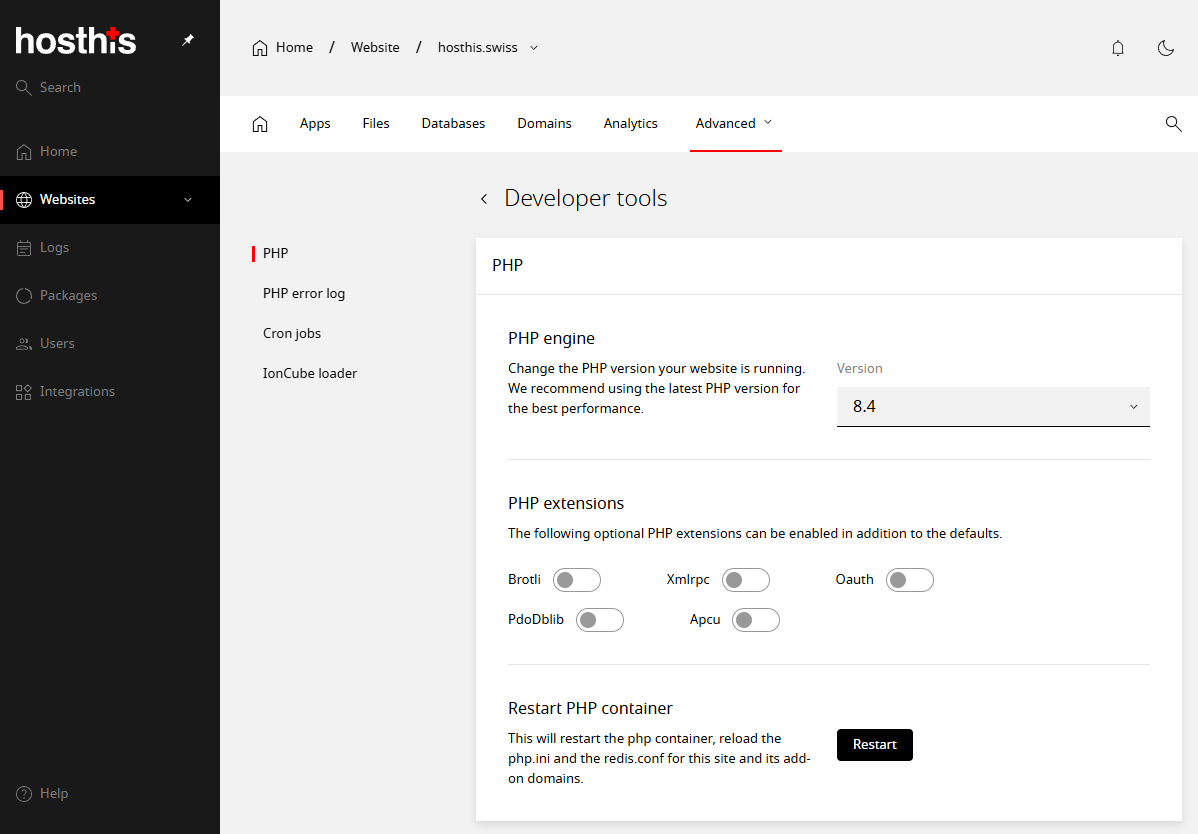Navigate to Home via the breadcrumb
The image size is (1198, 834).
(x=293, y=47)
